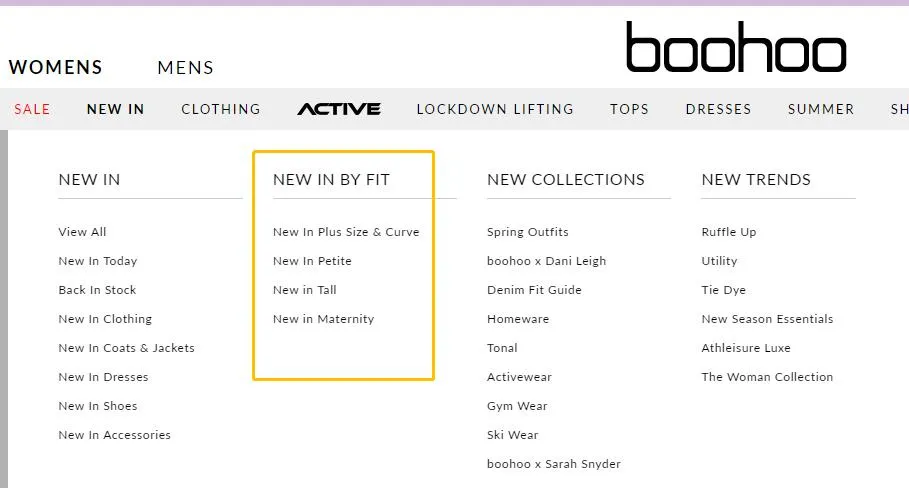Screen dimensions: 909x488
Task: Open the Tie Dye trend
Action: pos(723,290)
